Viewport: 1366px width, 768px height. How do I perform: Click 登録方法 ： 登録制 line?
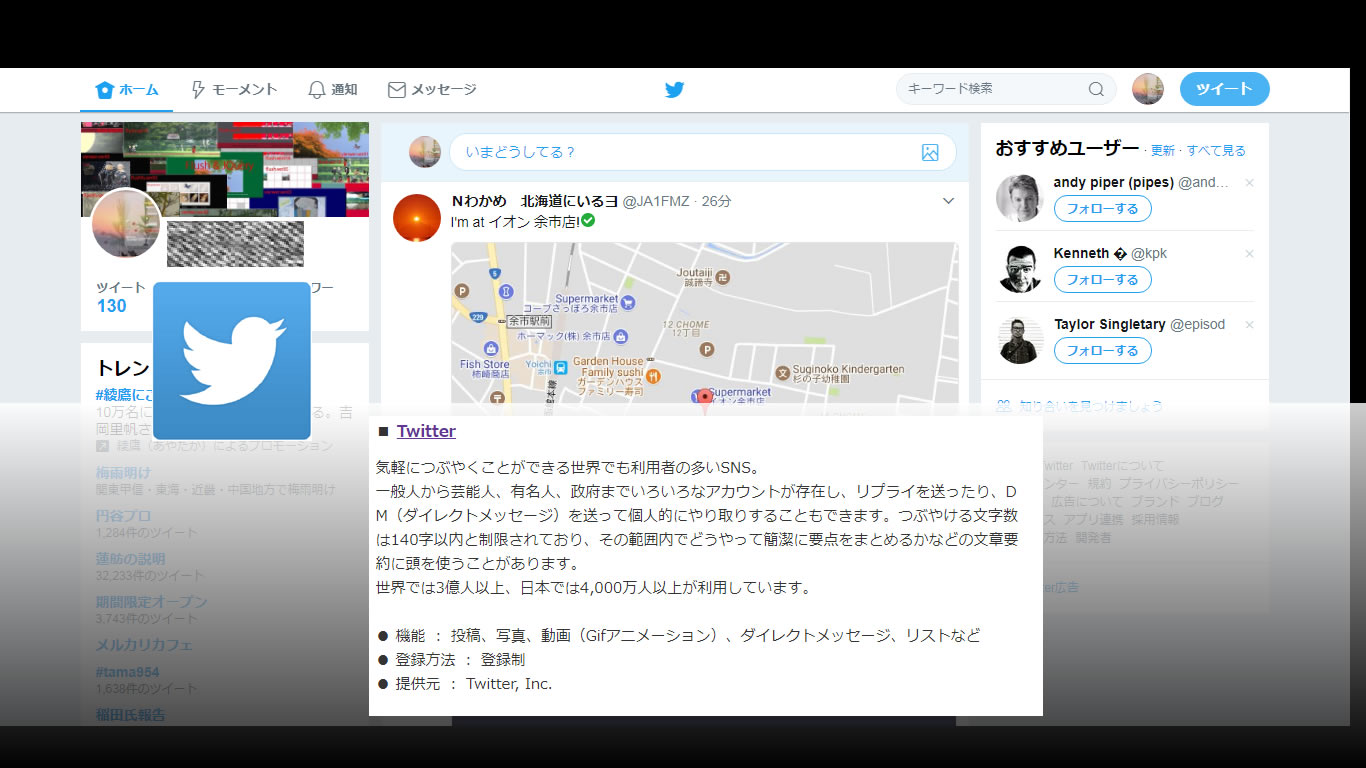pyautogui.click(x=451, y=660)
